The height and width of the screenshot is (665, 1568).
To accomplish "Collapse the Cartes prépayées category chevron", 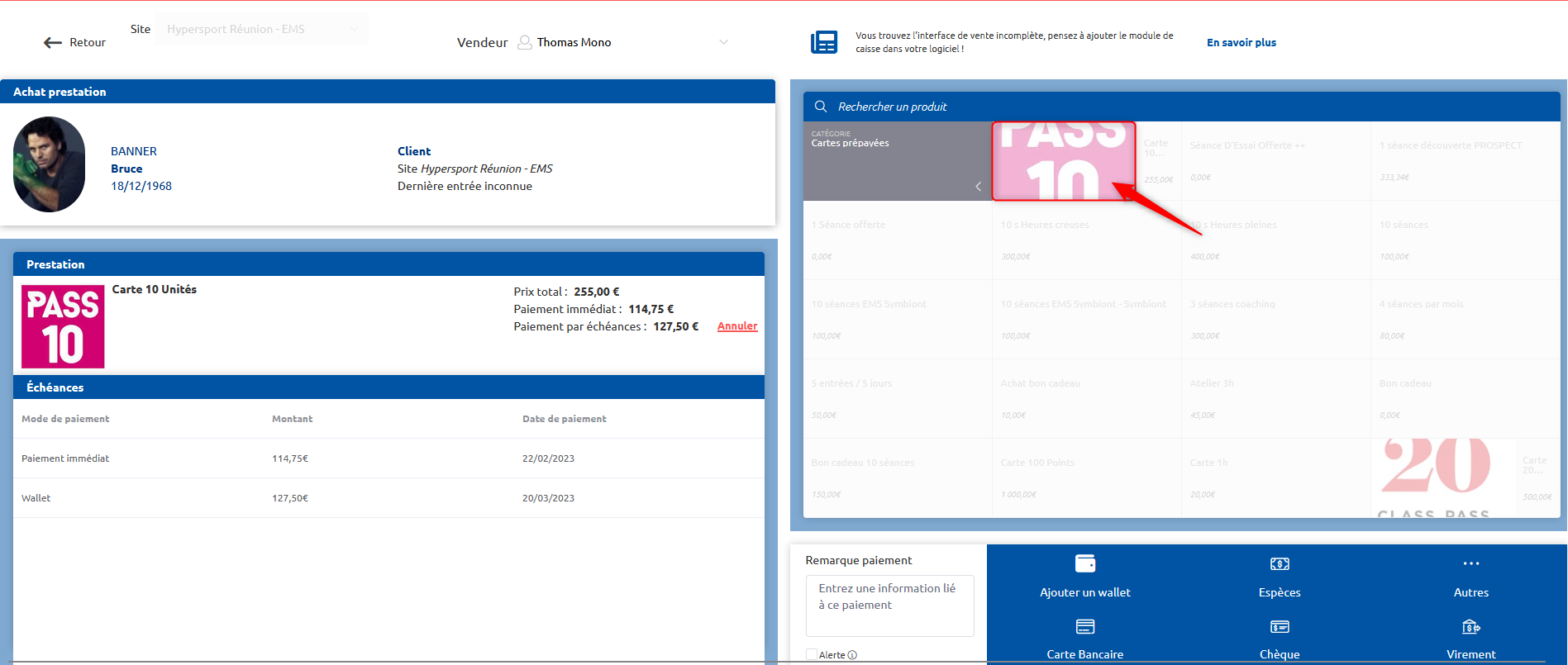I will [x=979, y=186].
